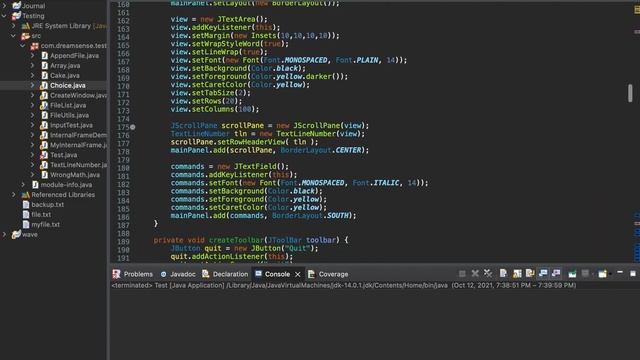Select the Testing project icon
Screen dimensions: 640x360
16,16
